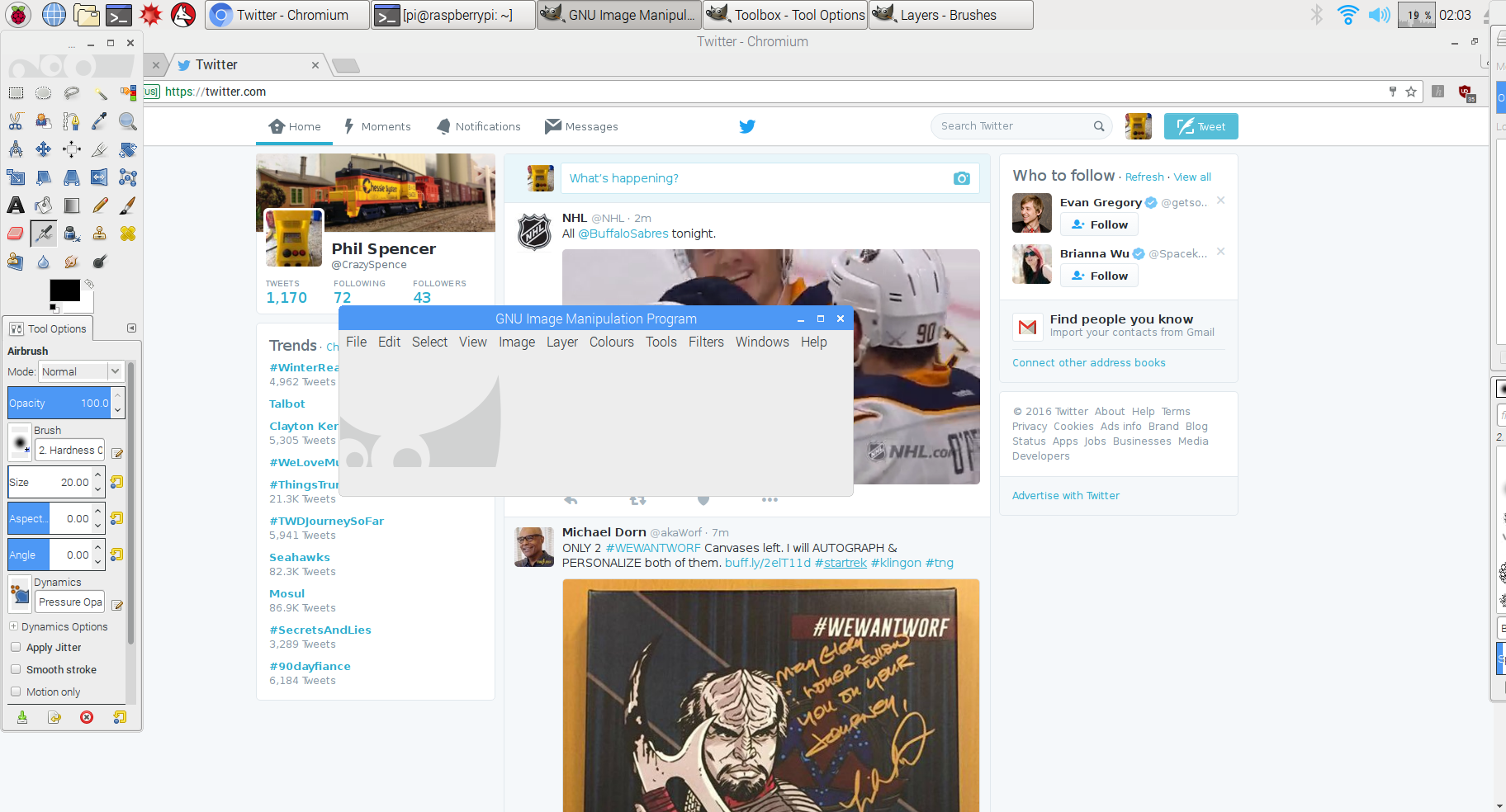Select the Eraser tool in Toolbox
The width and height of the screenshot is (1506, 812).
pos(16,234)
